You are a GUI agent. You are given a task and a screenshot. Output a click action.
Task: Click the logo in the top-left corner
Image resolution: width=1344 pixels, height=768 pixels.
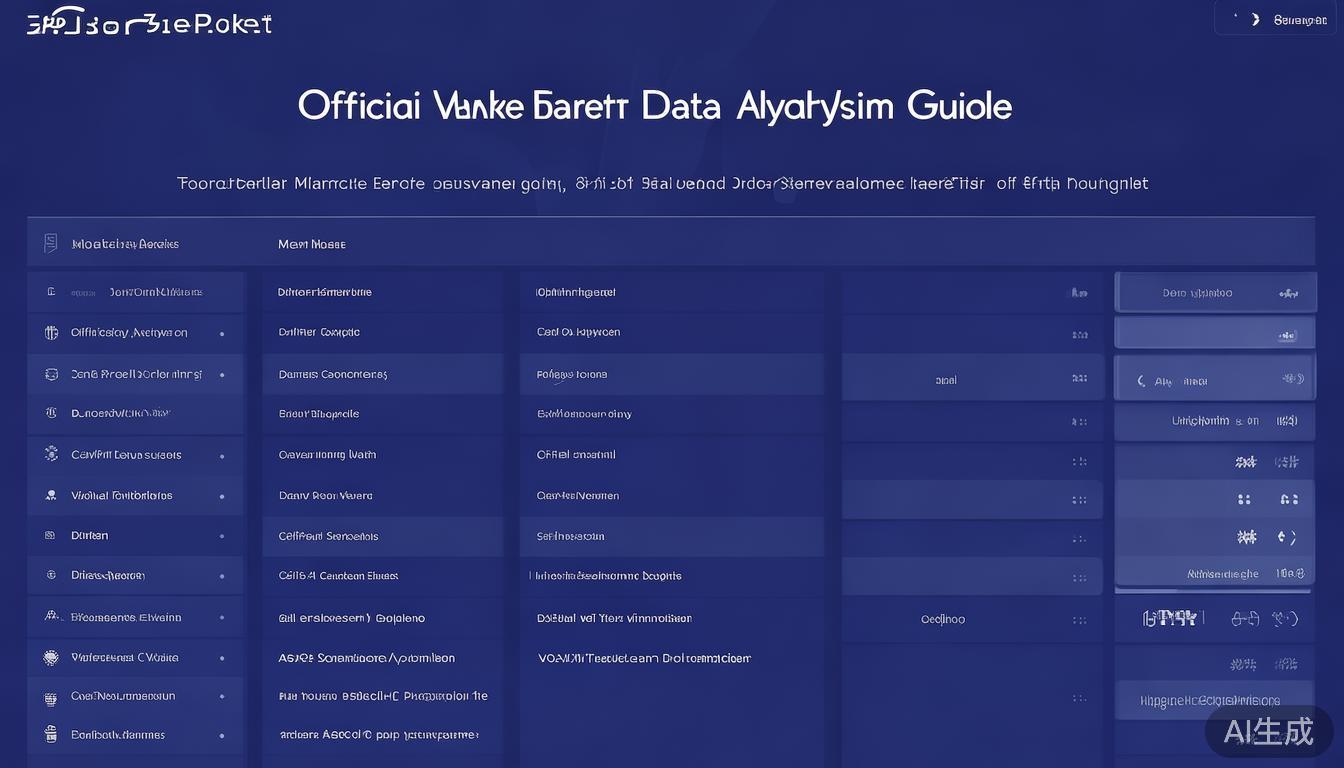click(149, 24)
